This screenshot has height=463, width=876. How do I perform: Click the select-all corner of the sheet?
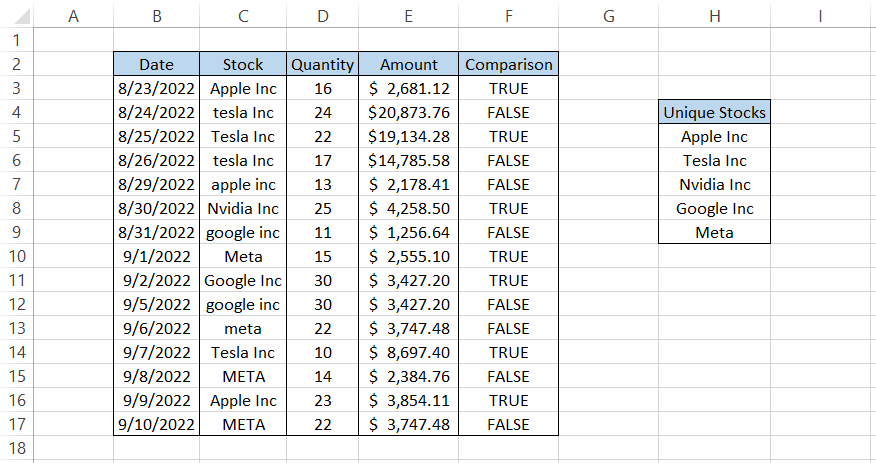(x=16, y=15)
